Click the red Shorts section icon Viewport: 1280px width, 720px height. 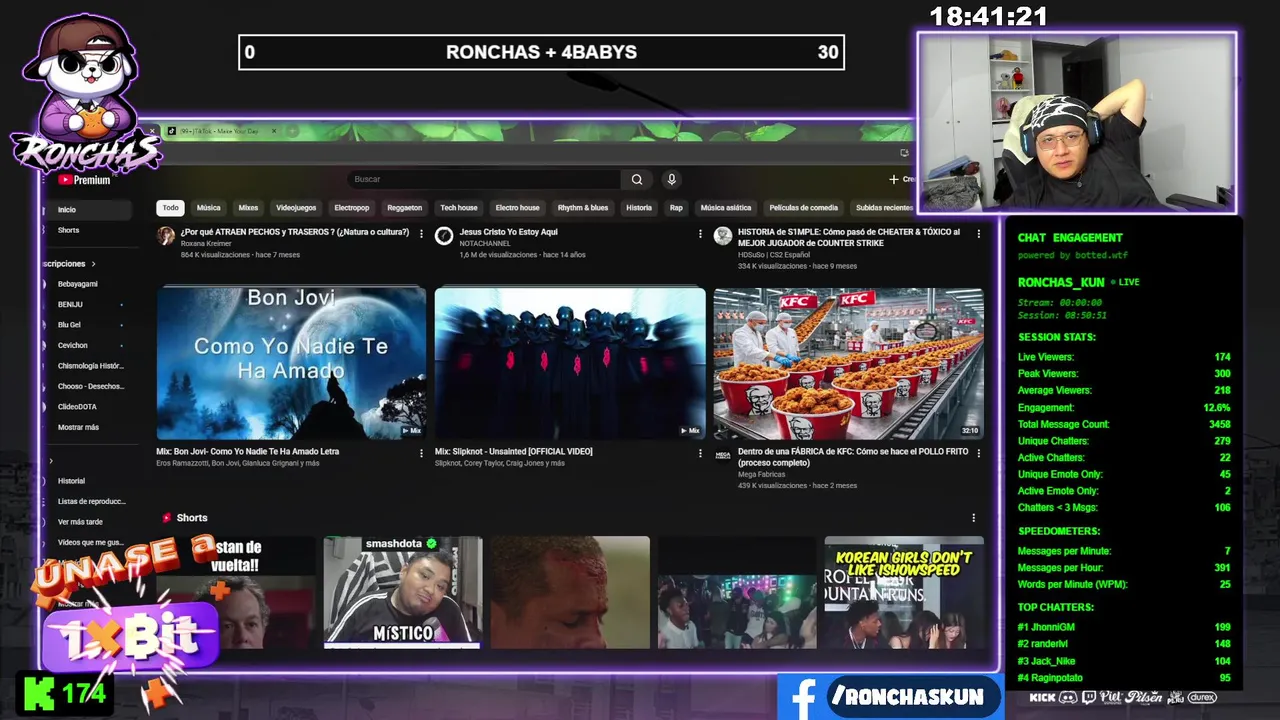[x=167, y=518]
